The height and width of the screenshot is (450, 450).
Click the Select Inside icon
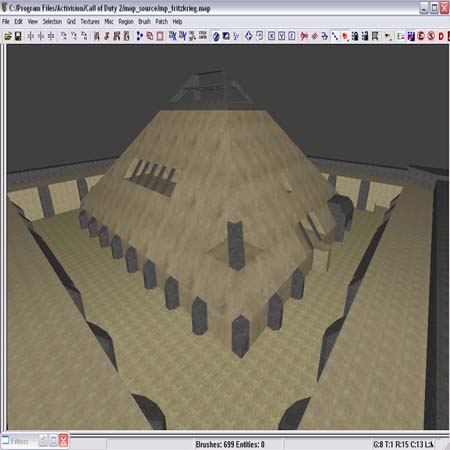click(x=127, y=36)
